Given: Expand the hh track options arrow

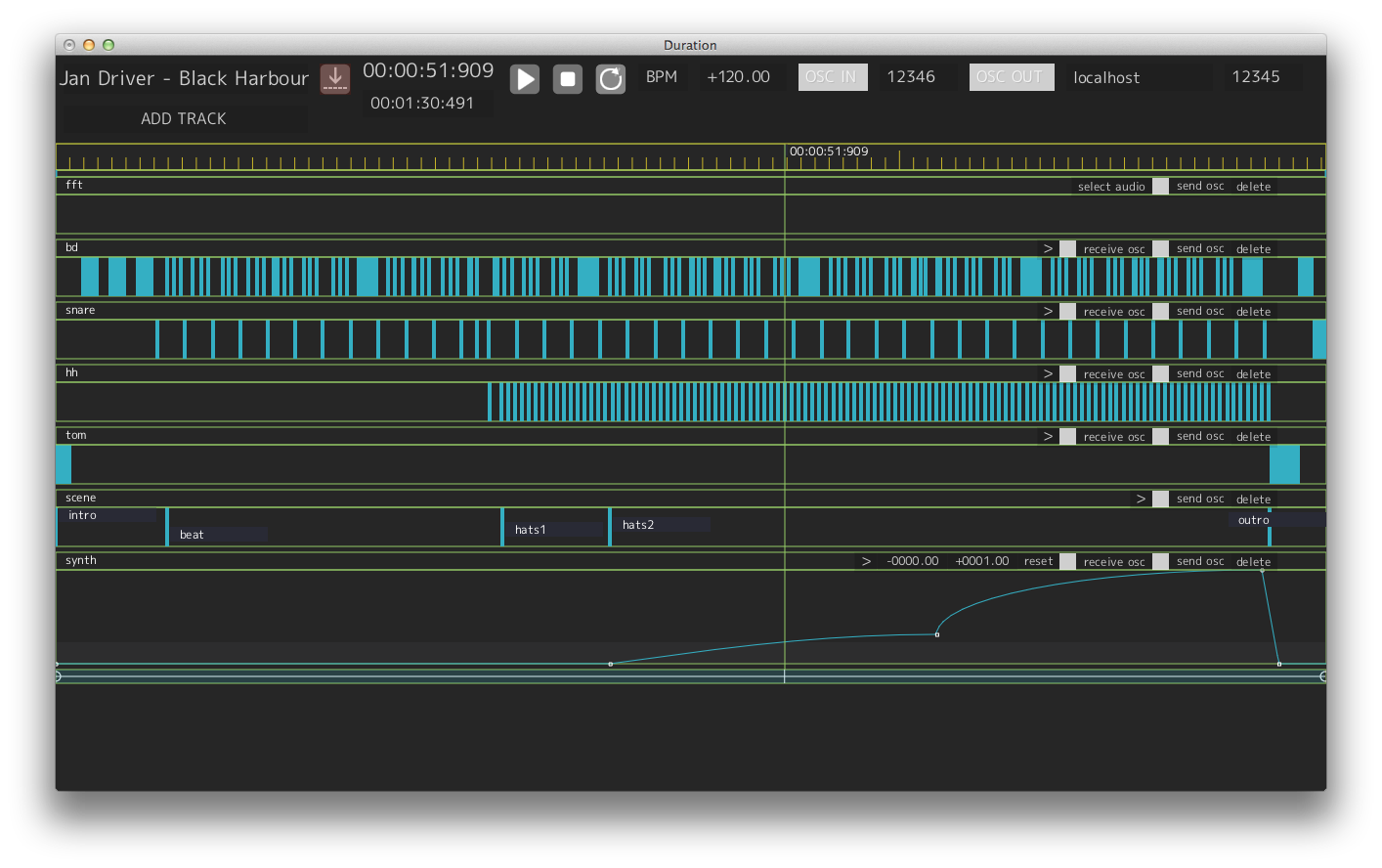Looking at the screenshot, I should point(1048,374).
